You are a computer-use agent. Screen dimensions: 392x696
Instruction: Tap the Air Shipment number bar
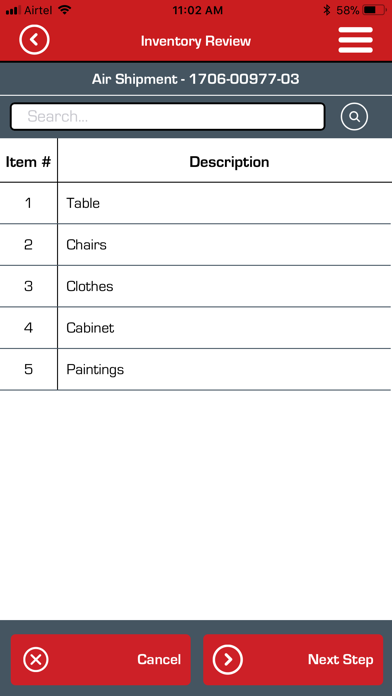coord(196,79)
